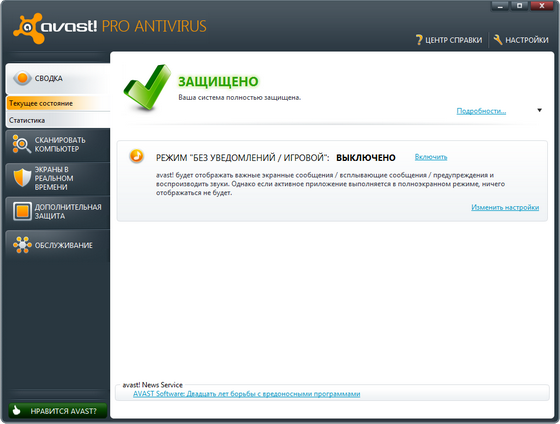Minimize the avast! window
Image resolution: width=560 pixels, height=424 pixels.
coord(501,6)
